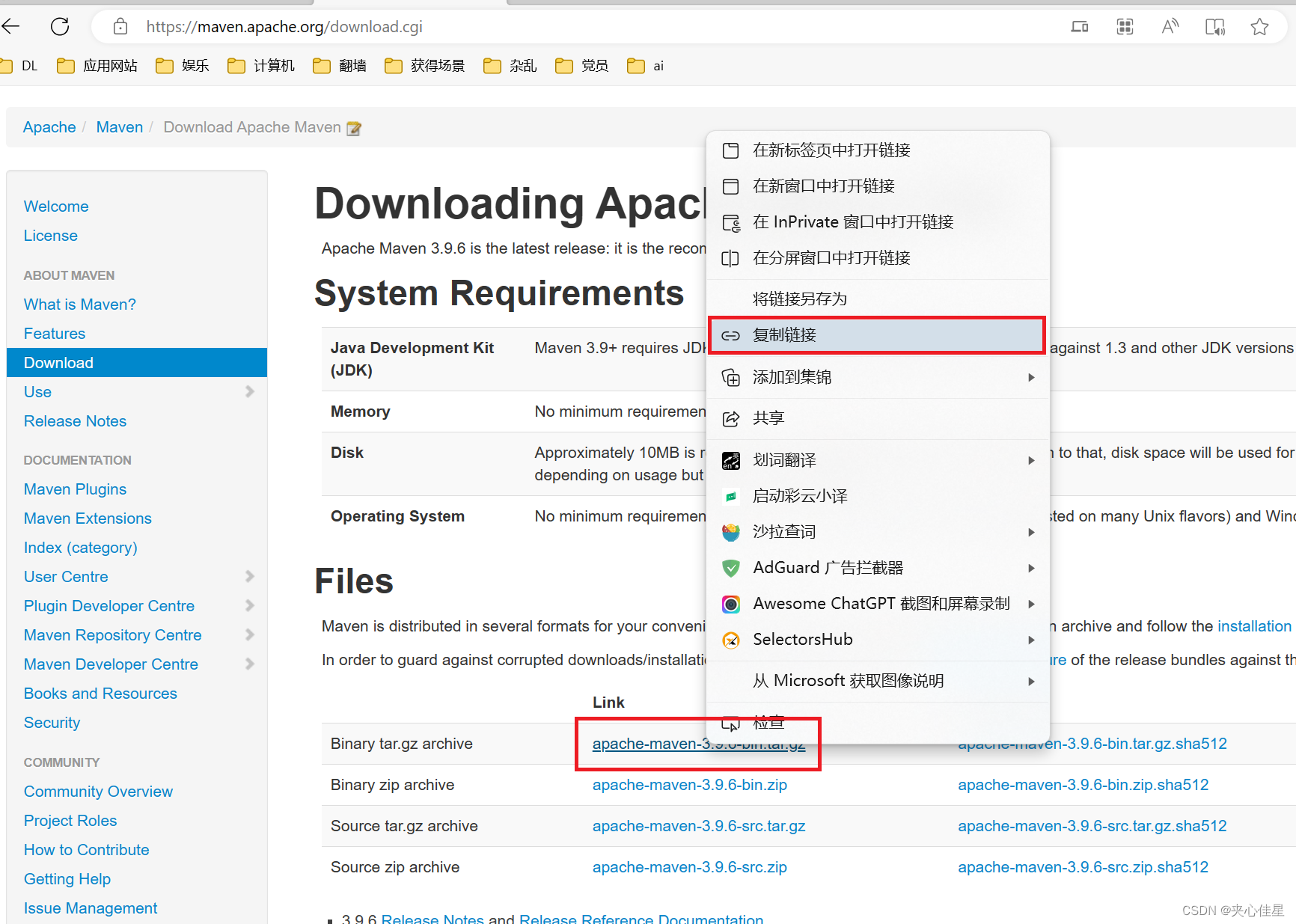Open the 应用网站 bookmarks folder
This screenshot has width=1296, height=924.
[97, 66]
